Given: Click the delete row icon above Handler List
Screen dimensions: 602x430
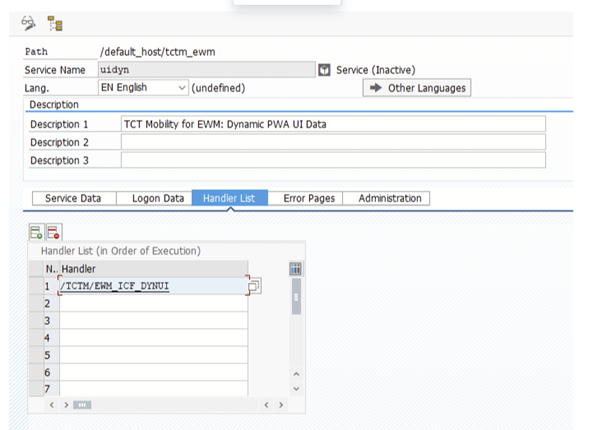Looking at the screenshot, I should pyautogui.click(x=53, y=231).
